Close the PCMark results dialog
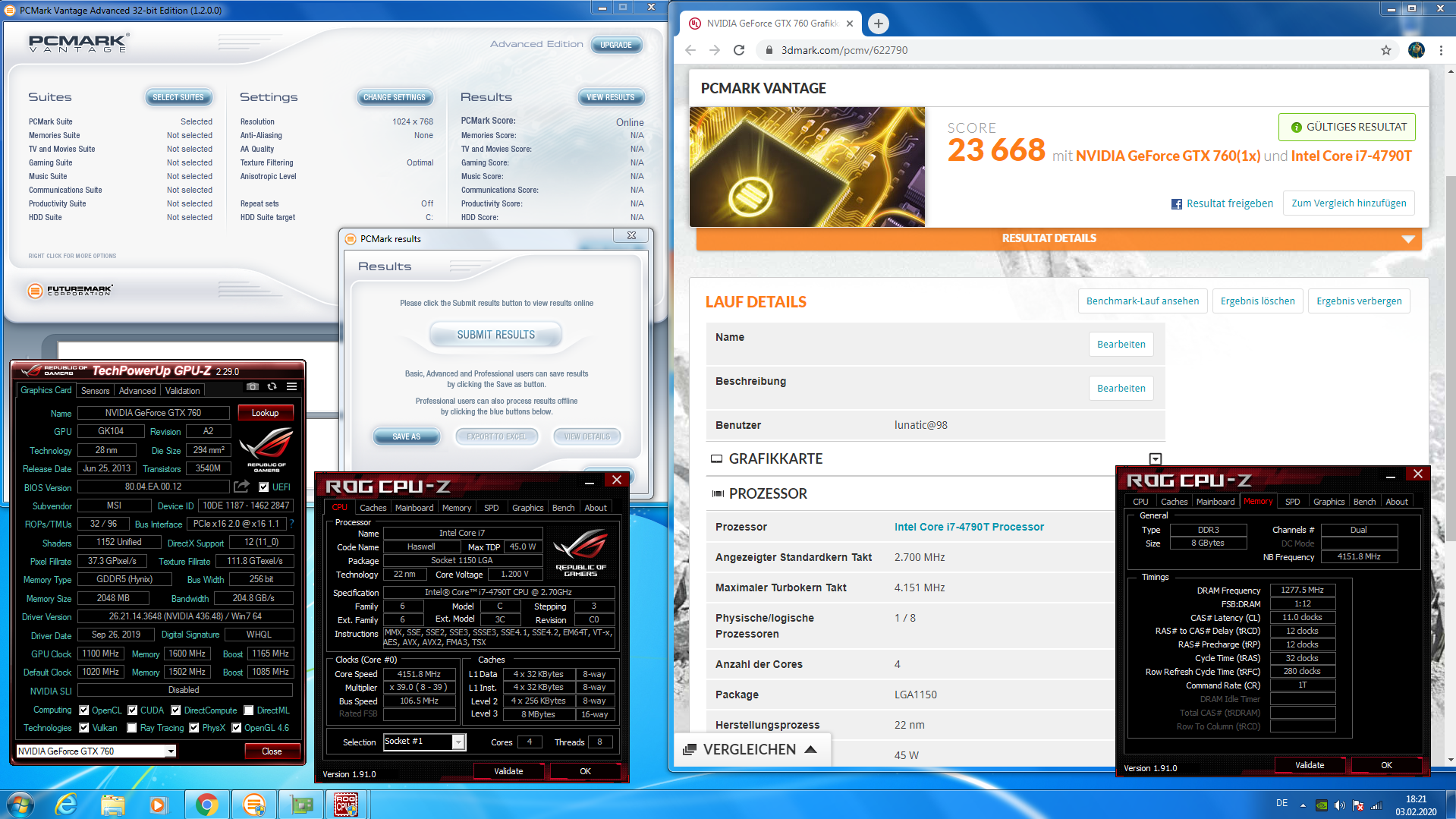 click(x=631, y=235)
